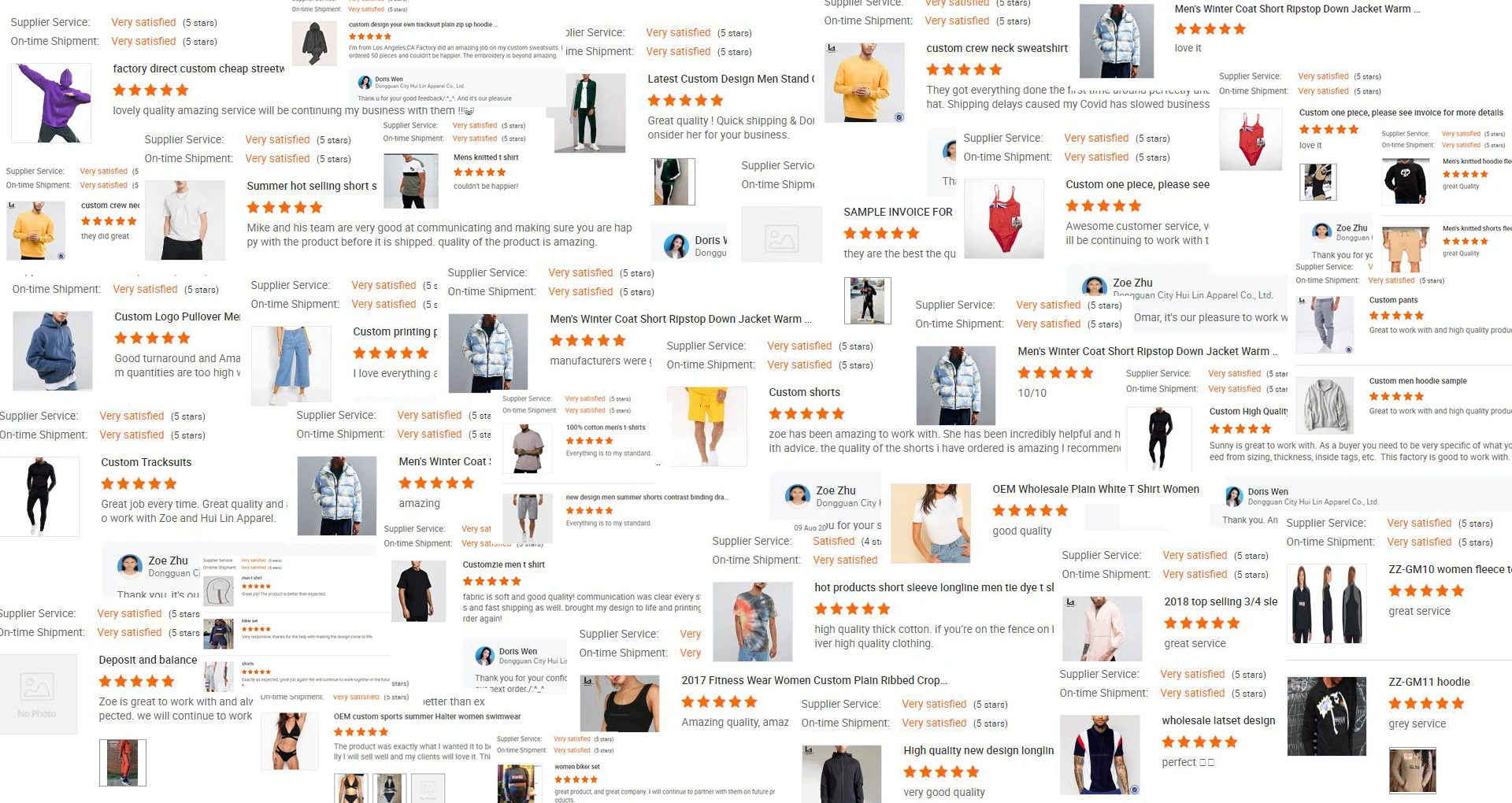This screenshot has height=803, width=1512.
Task: Click the No Photo placeholder image
Action: pos(37,694)
